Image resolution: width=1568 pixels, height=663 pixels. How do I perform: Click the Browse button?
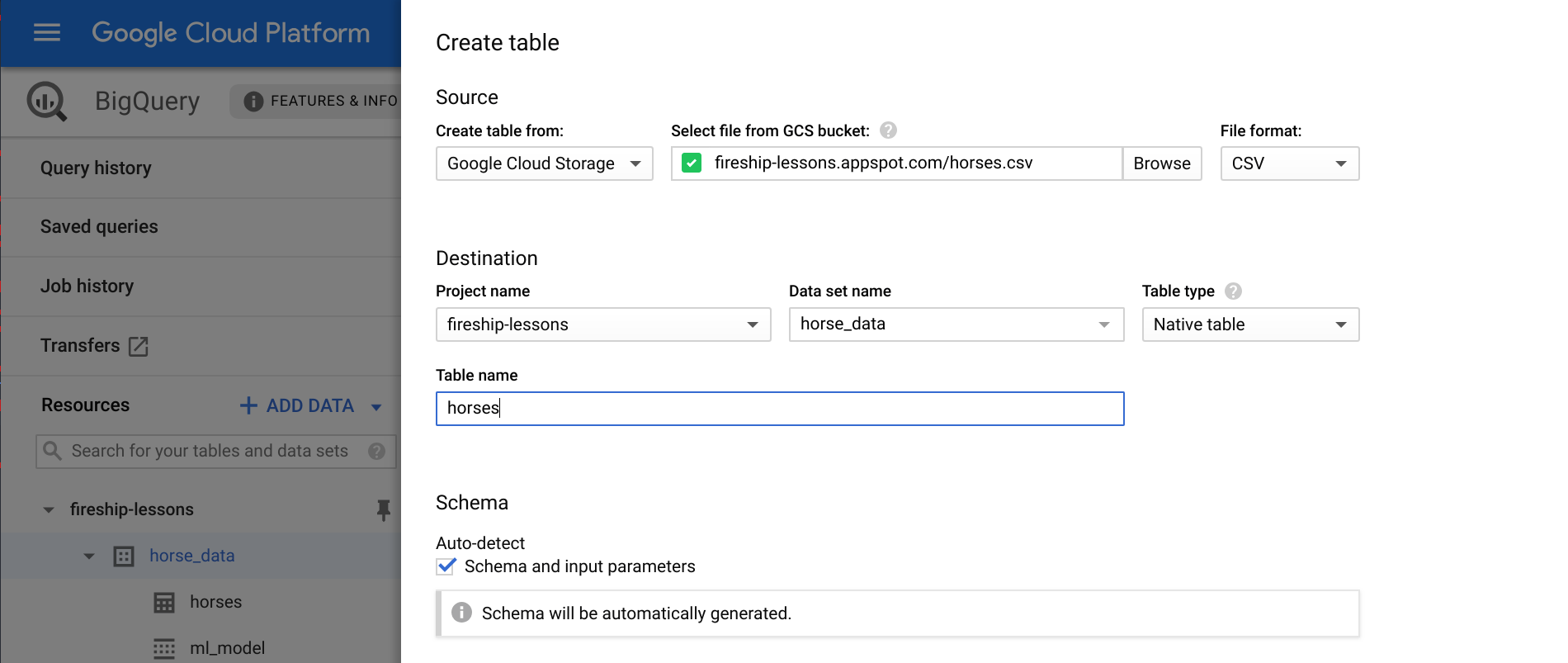(x=1161, y=163)
